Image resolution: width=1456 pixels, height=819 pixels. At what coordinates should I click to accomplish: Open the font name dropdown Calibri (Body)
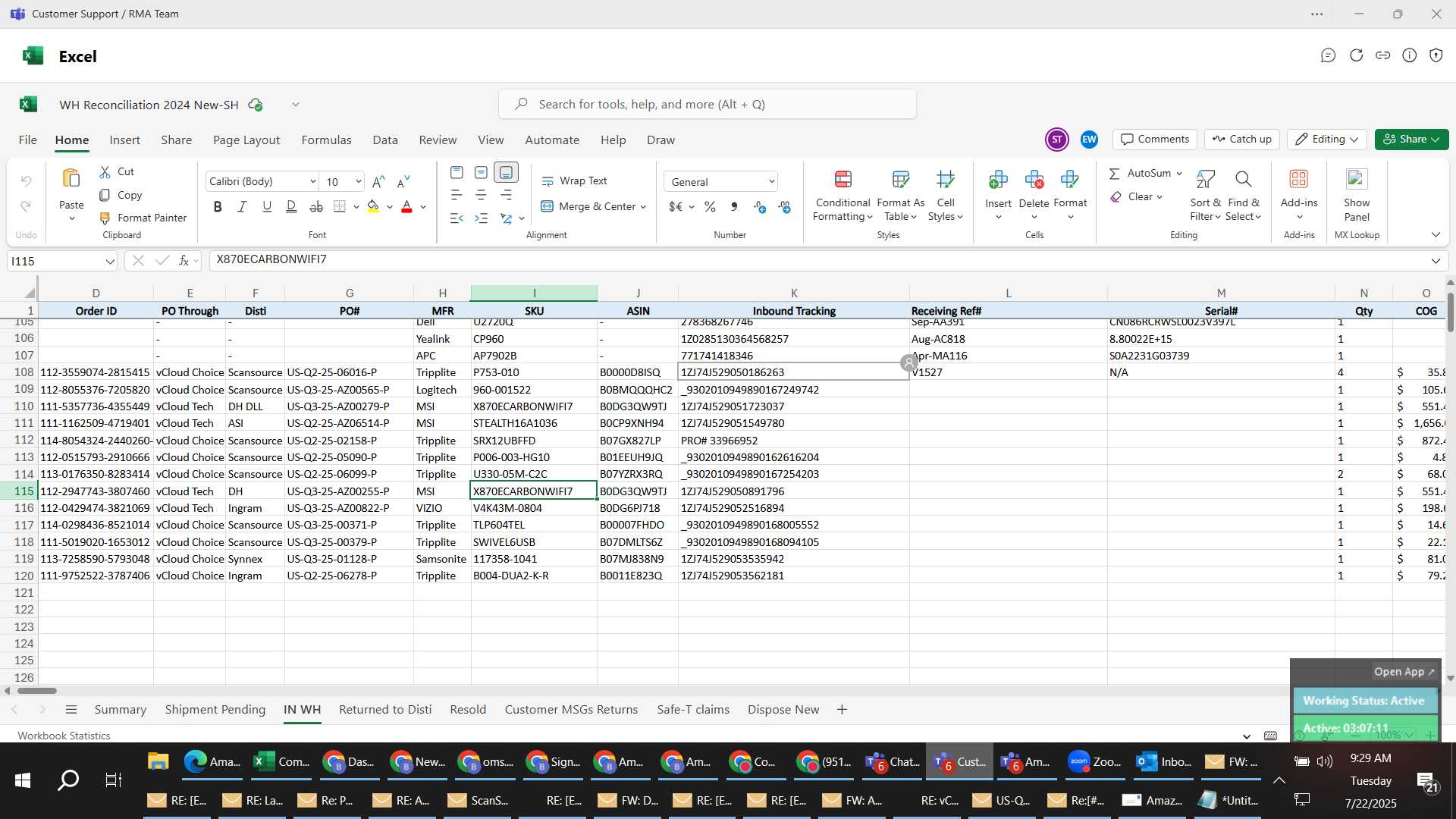[312, 182]
